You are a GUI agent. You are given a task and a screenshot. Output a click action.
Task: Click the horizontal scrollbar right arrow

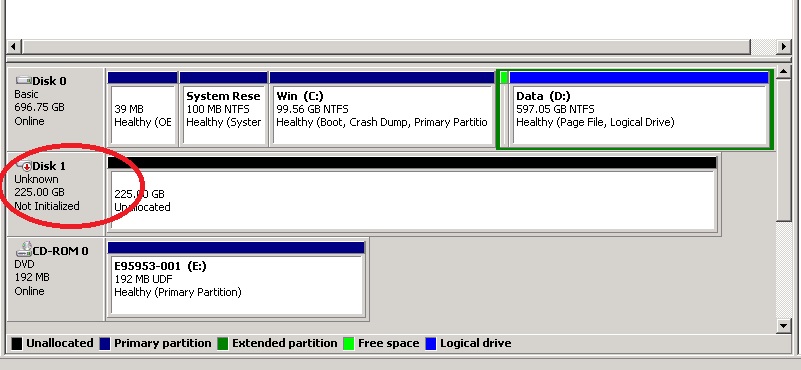[784, 47]
